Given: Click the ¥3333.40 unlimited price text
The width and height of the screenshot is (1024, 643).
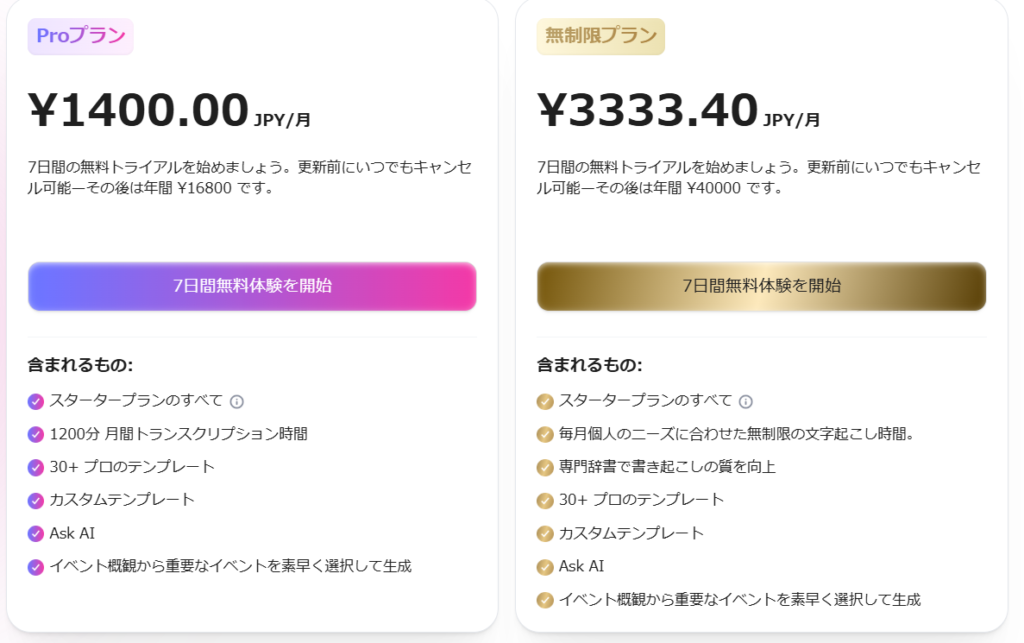Looking at the screenshot, I should [648, 110].
